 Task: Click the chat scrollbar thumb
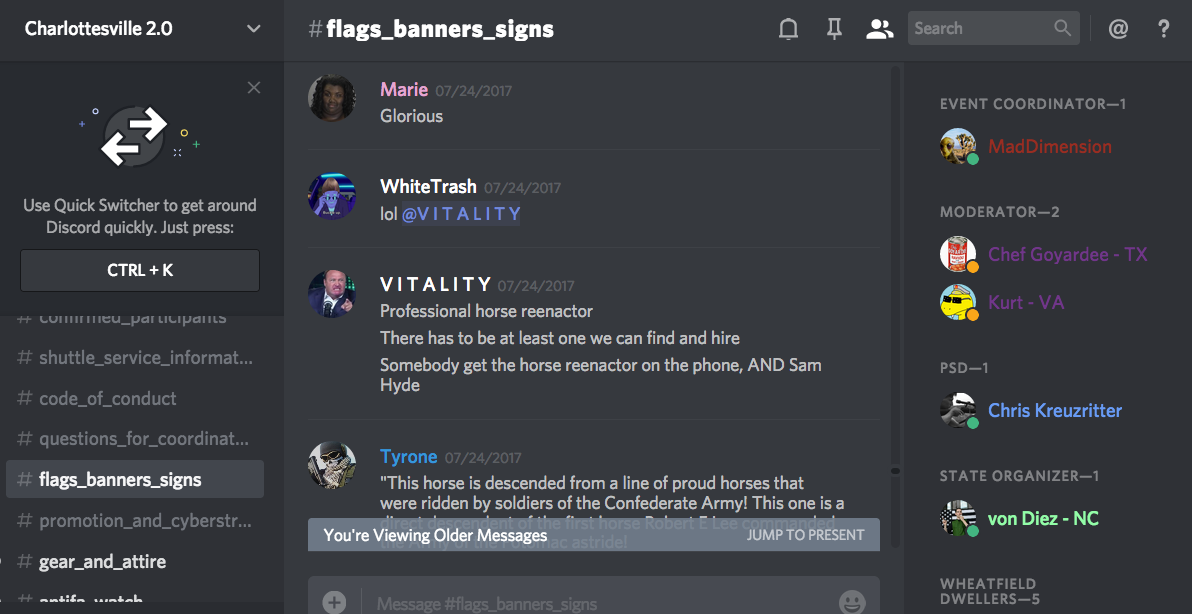click(x=896, y=471)
